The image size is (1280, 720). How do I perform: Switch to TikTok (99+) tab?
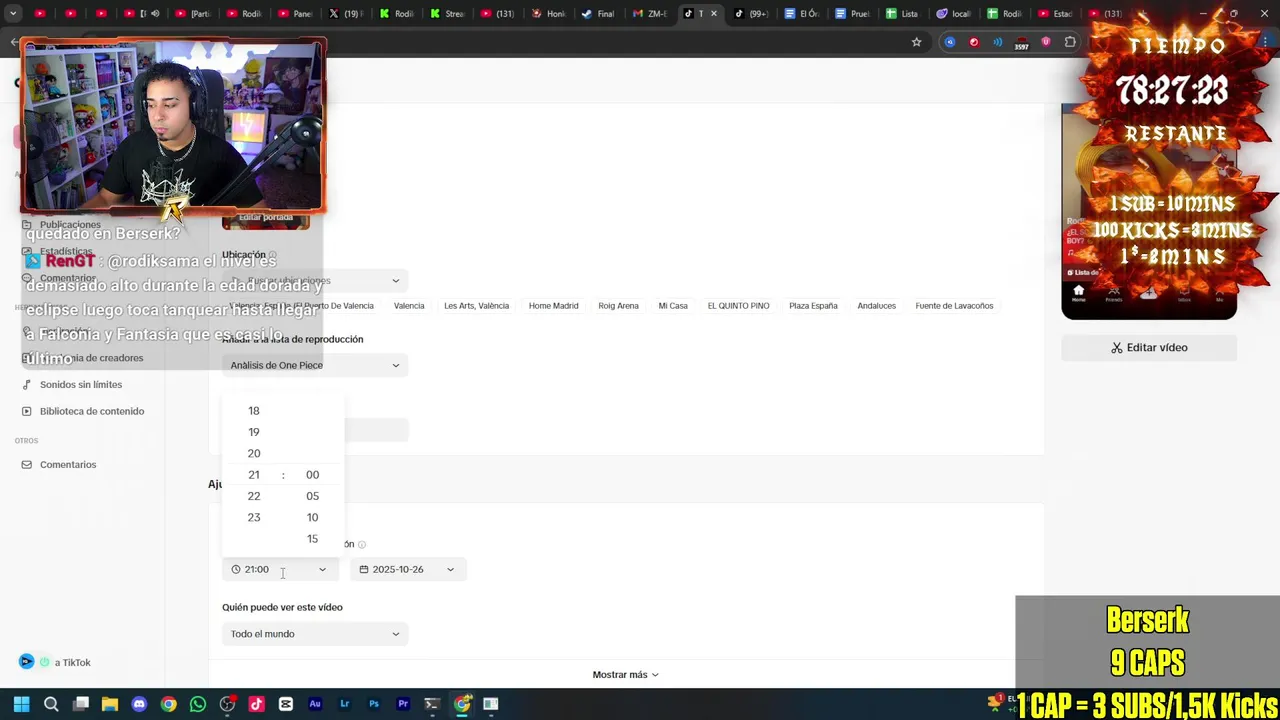tap(752, 14)
